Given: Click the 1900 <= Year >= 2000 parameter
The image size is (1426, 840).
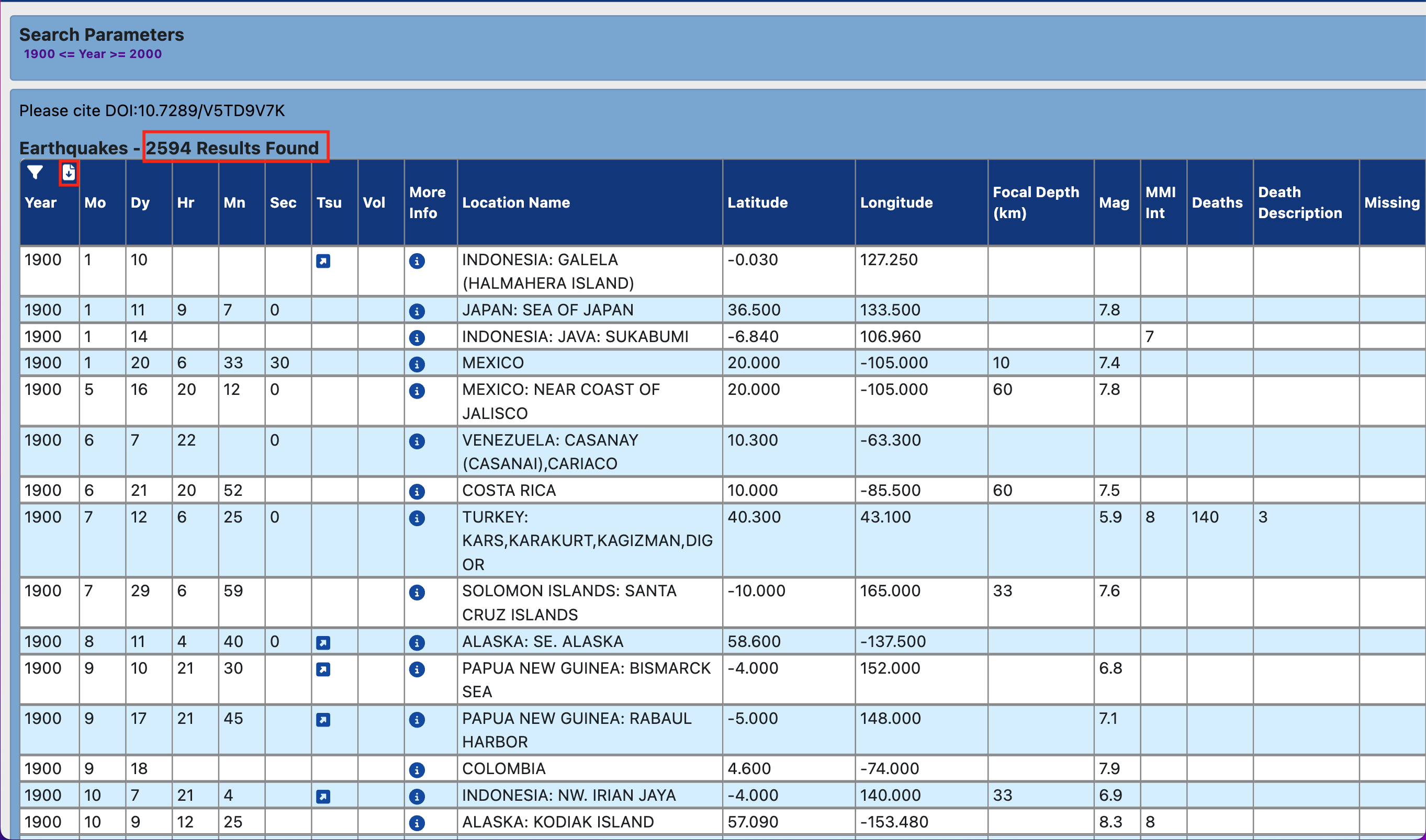Looking at the screenshot, I should click(93, 54).
